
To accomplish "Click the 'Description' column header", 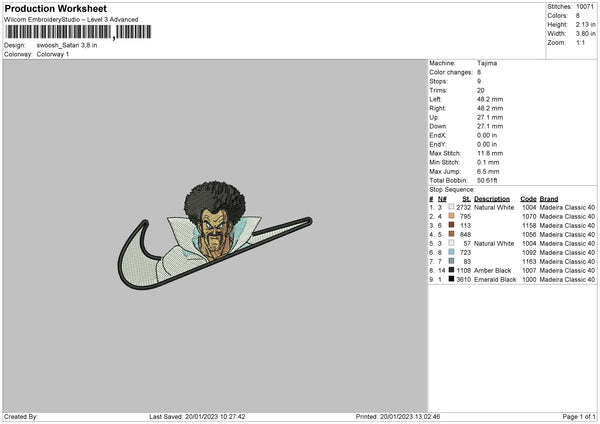I will [x=492, y=199].
